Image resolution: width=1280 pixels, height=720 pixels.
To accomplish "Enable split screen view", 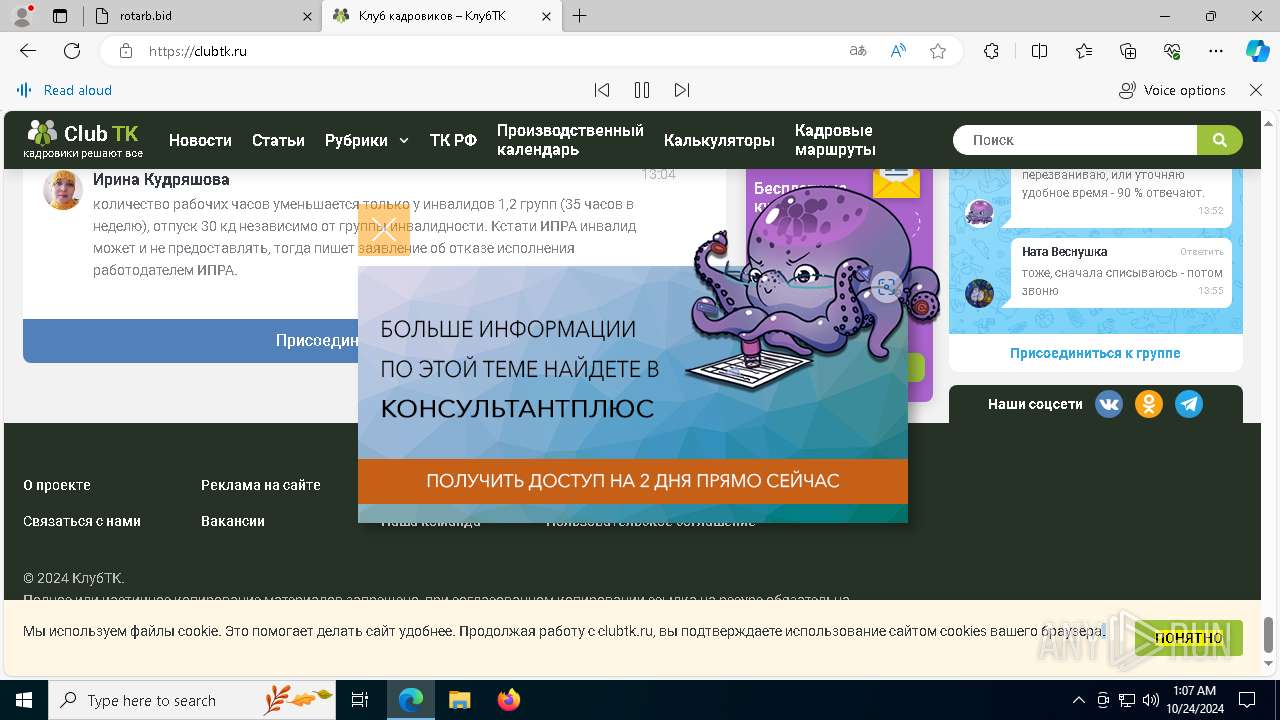I will coord(1039,51).
